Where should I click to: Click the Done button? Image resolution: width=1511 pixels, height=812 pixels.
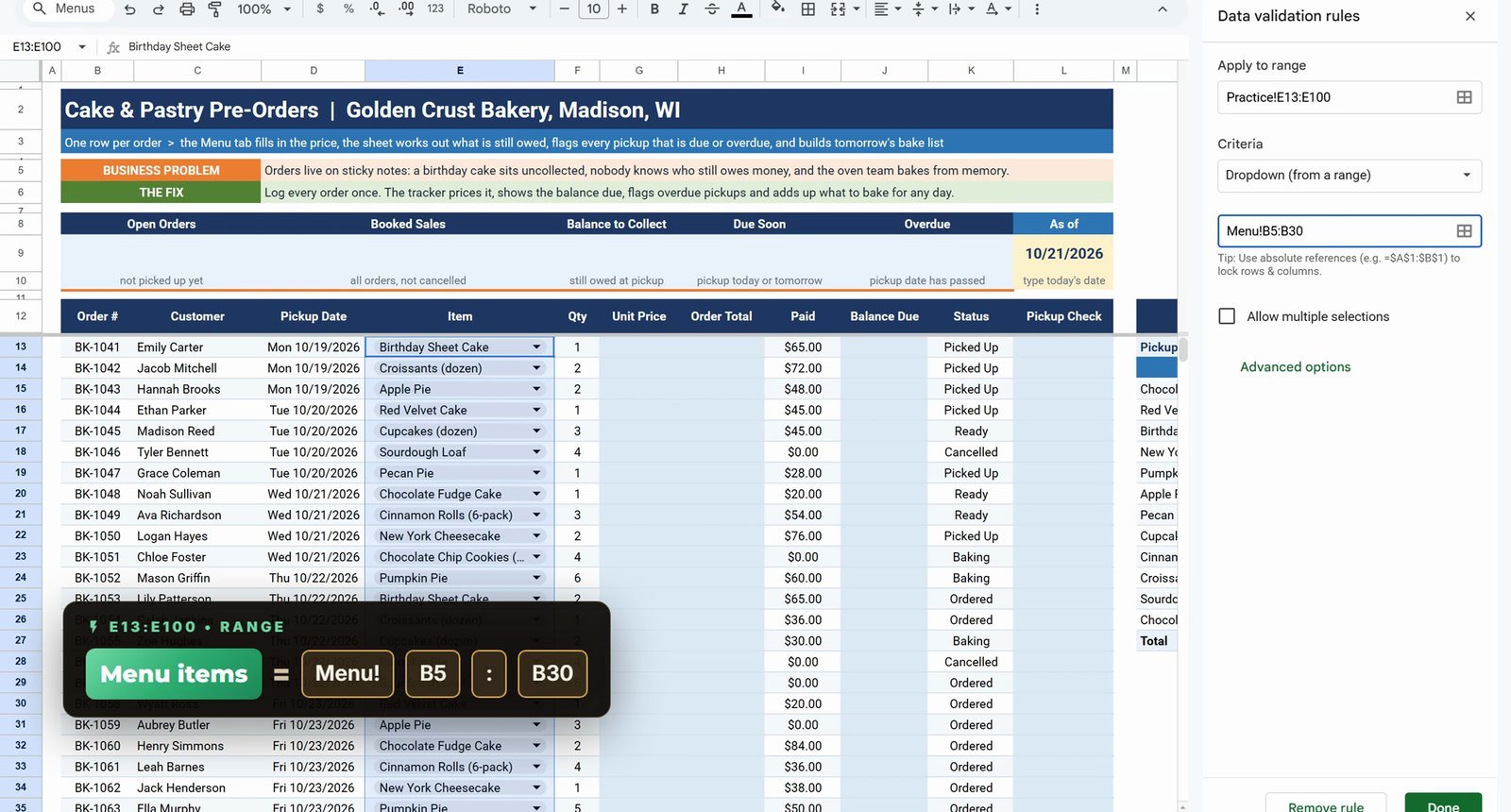1443,804
